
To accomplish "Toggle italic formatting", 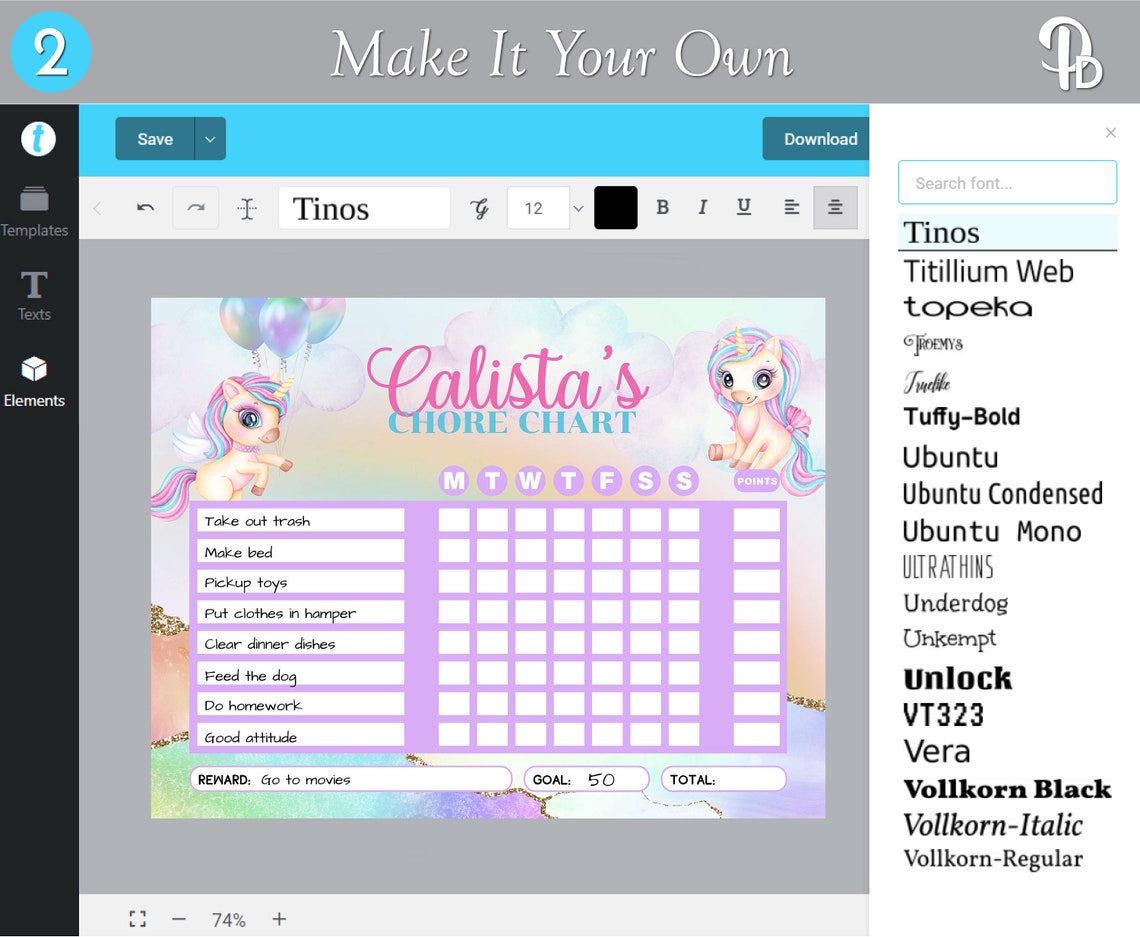I will [703, 207].
